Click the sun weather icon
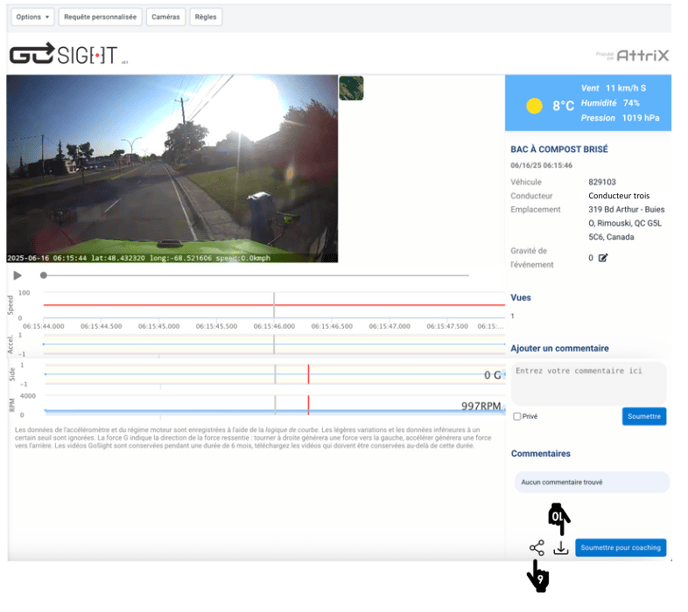688x612 pixels. pos(534,106)
